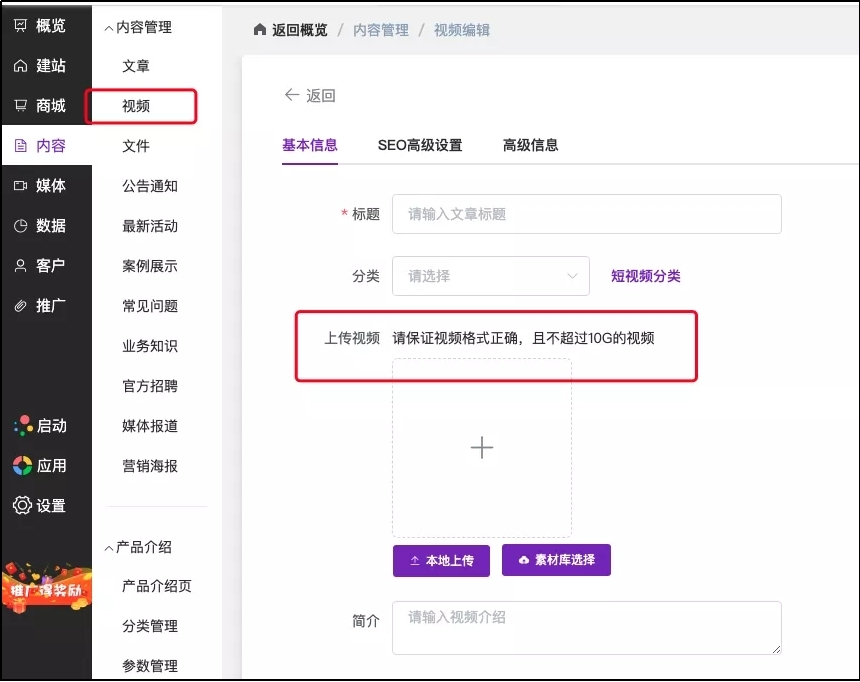This screenshot has height=682, width=860.
Task: Select the 商城 shop cart icon
Action: (21, 105)
